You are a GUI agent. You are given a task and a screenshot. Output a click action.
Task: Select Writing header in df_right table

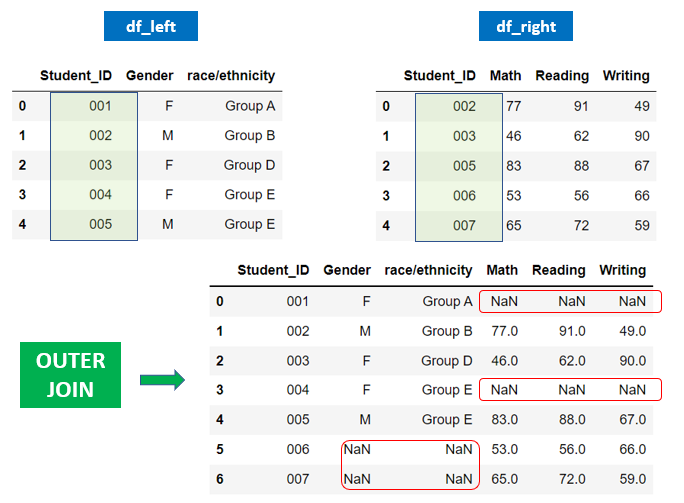pos(626,75)
